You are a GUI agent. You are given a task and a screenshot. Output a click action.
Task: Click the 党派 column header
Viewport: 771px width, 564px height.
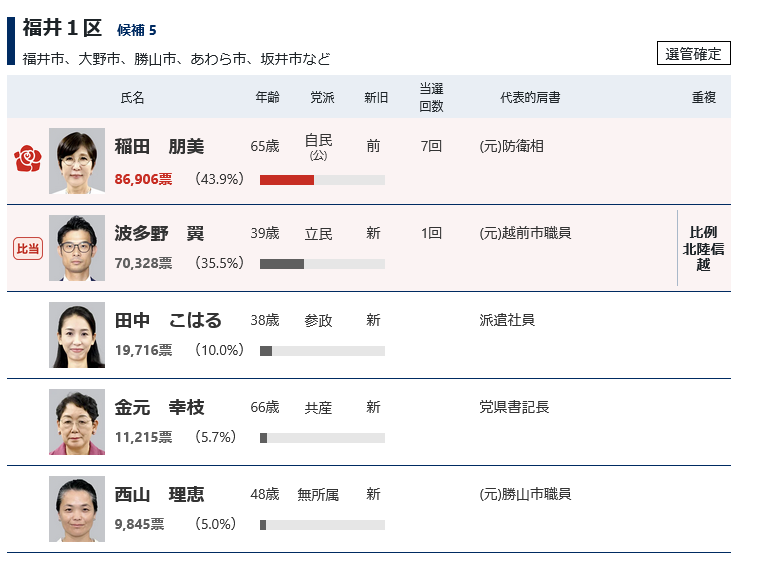tap(322, 98)
